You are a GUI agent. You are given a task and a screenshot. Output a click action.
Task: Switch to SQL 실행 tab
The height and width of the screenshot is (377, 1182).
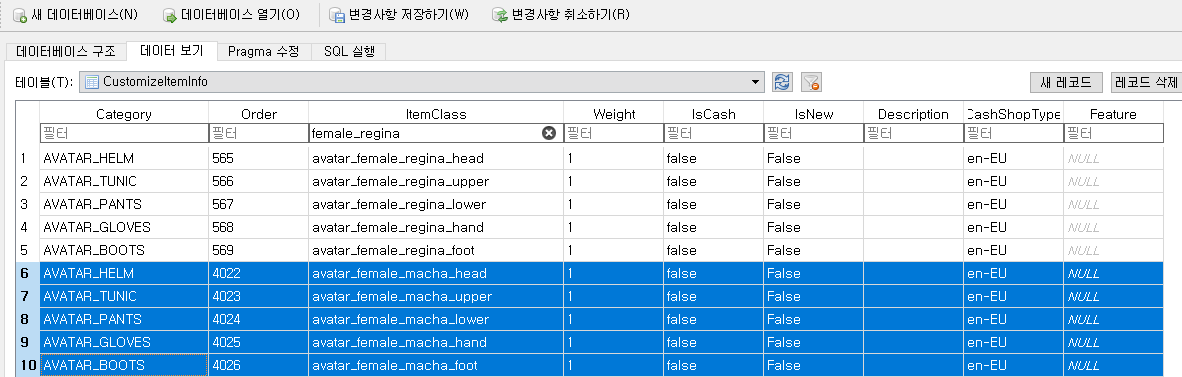point(348,52)
